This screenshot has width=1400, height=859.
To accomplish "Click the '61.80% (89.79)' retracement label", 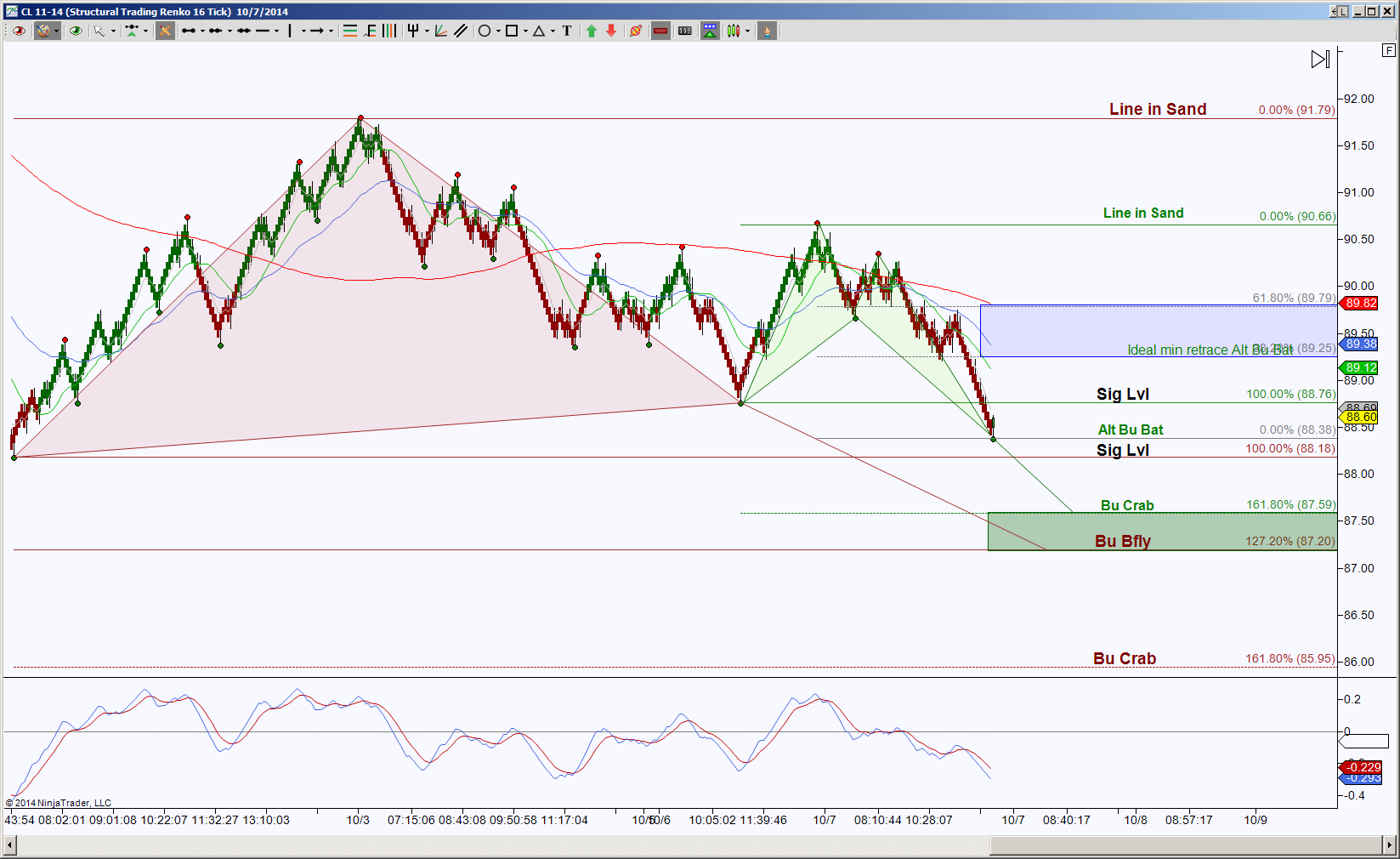I will click(1294, 298).
